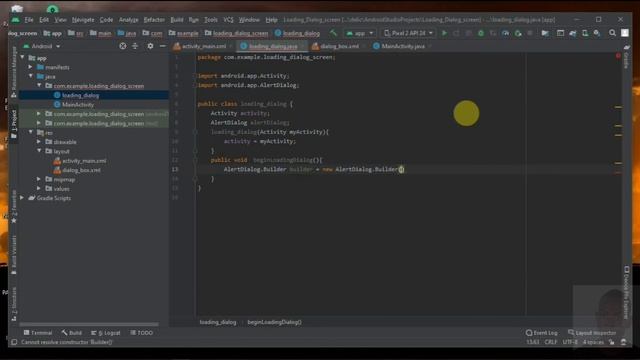Image resolution: width=640 pixels, height=360 pixels.
Task: Open the Refactor menu
Action: coord(154,20)
